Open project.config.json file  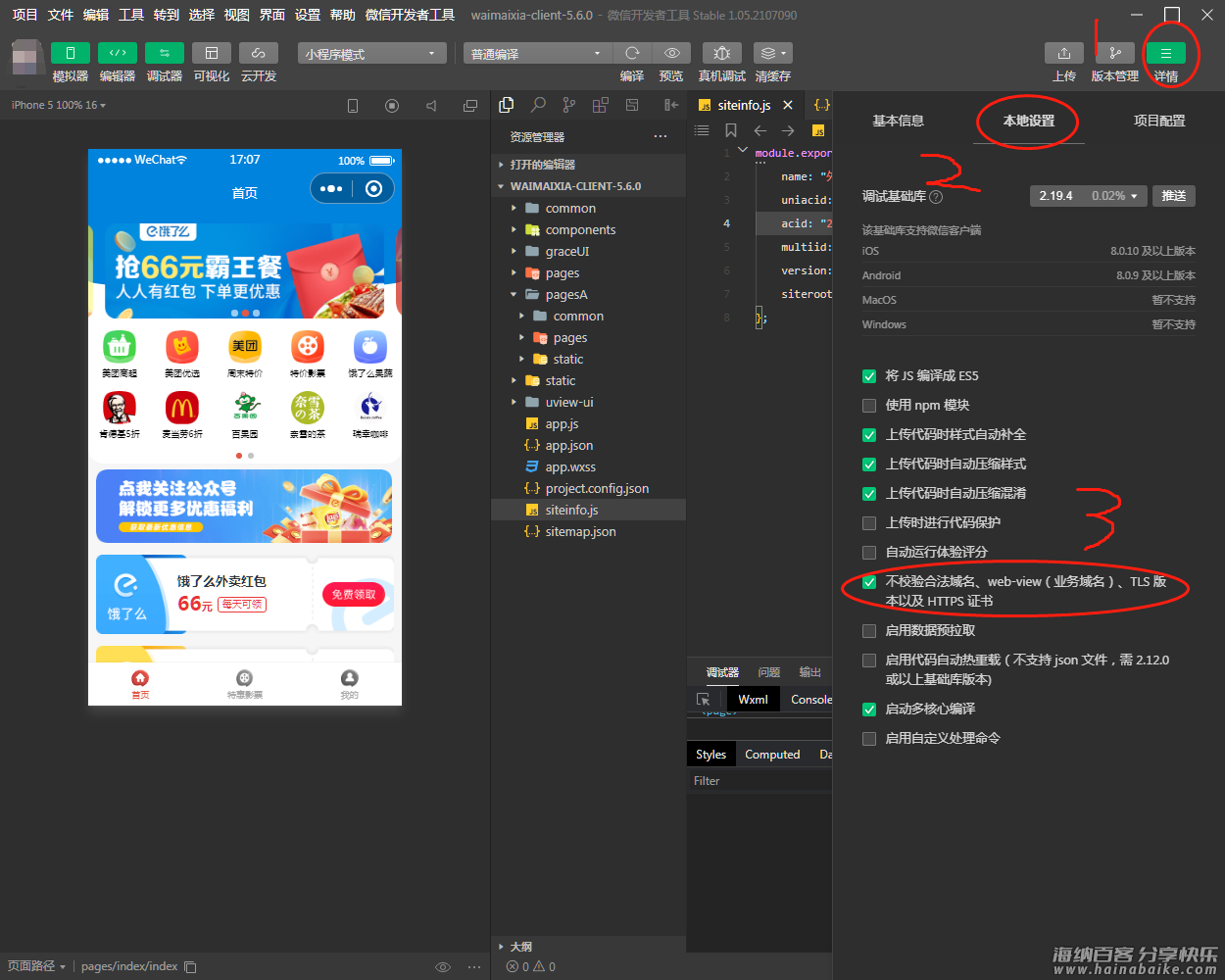[597, 488]
